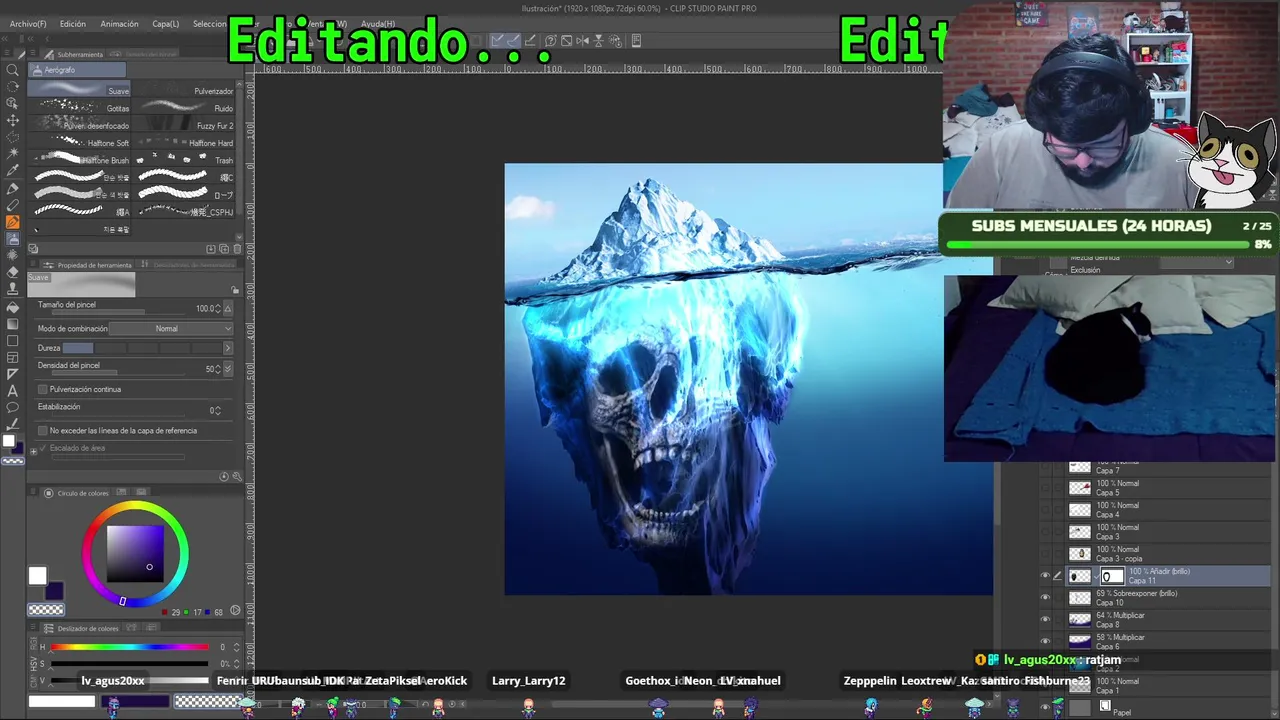1280x720 pixels.
Task: Hide layer Capa 11
Action: coord(1045,576)
